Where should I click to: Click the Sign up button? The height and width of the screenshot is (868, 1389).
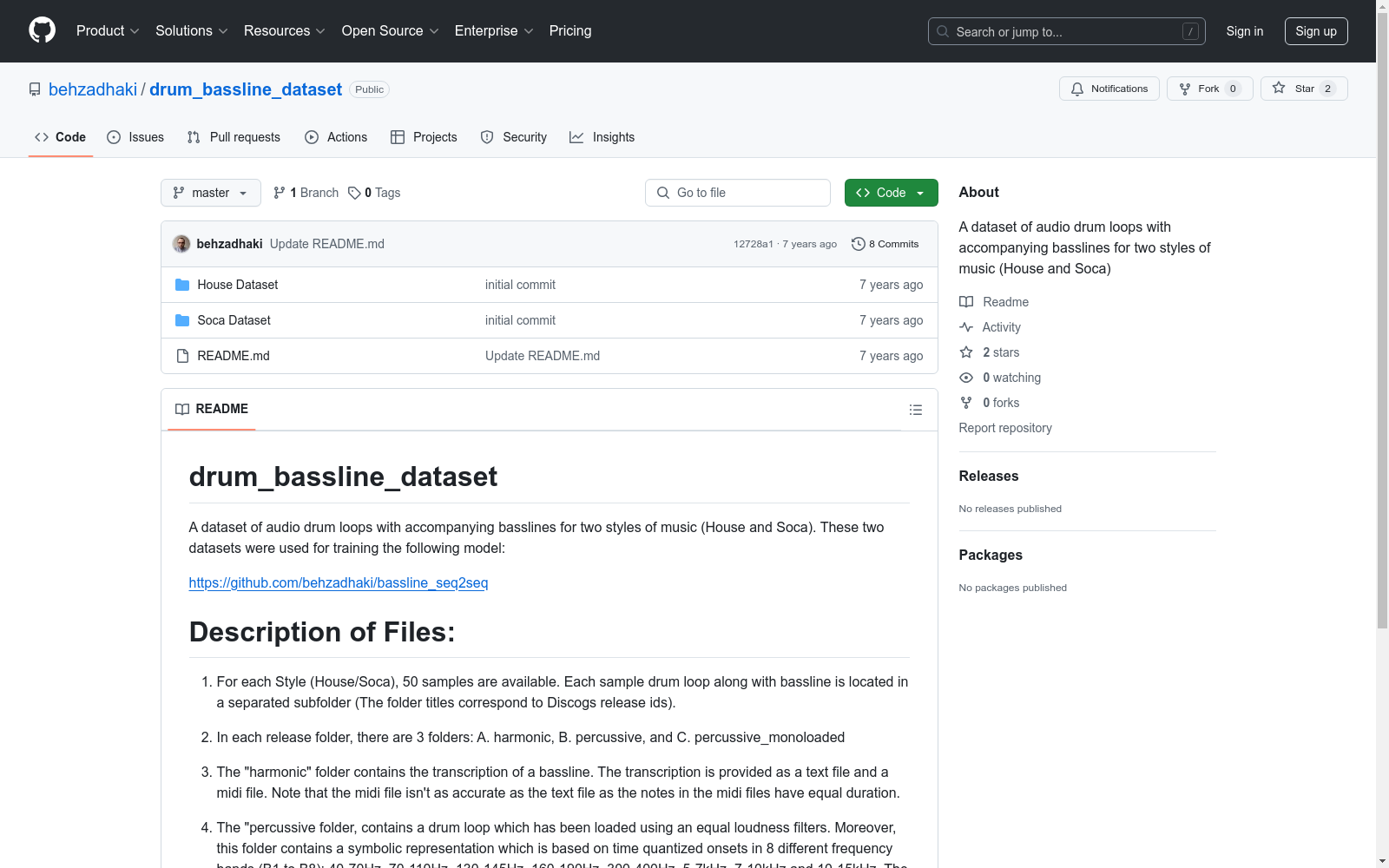pos(1316,31)
